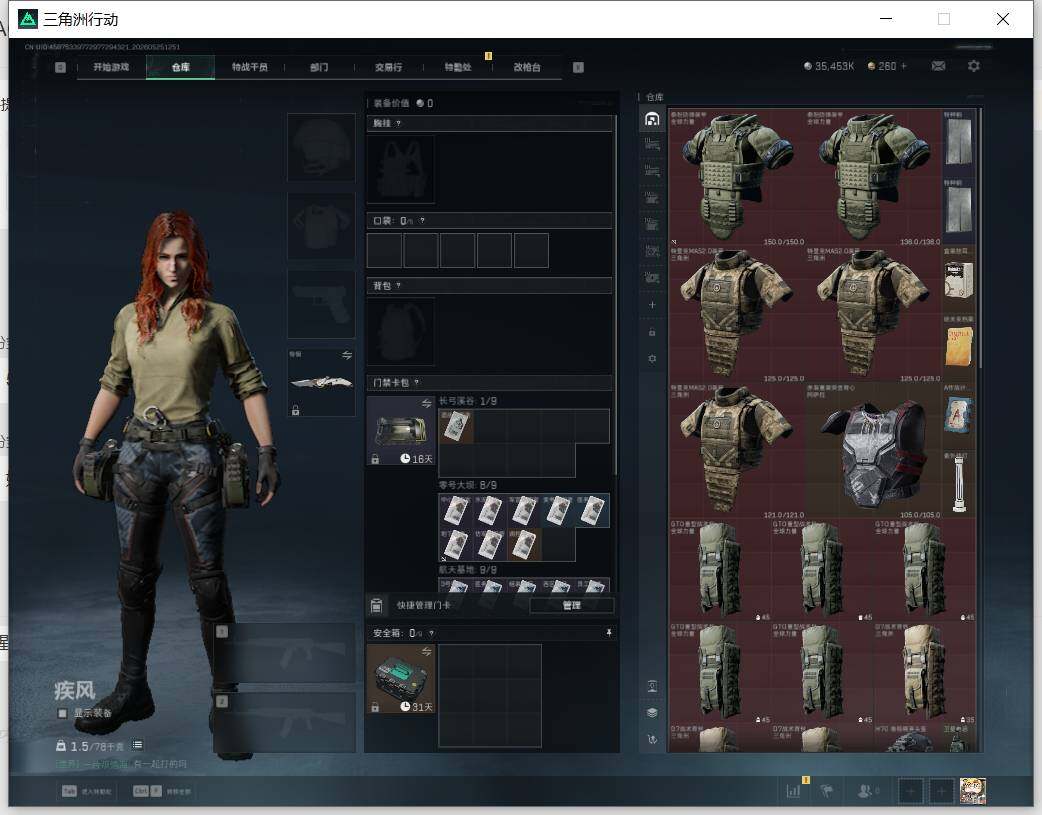Screen dimensions: 1042x815
Task: Open the friends icon at bottom bar
Action: (865, 791)
